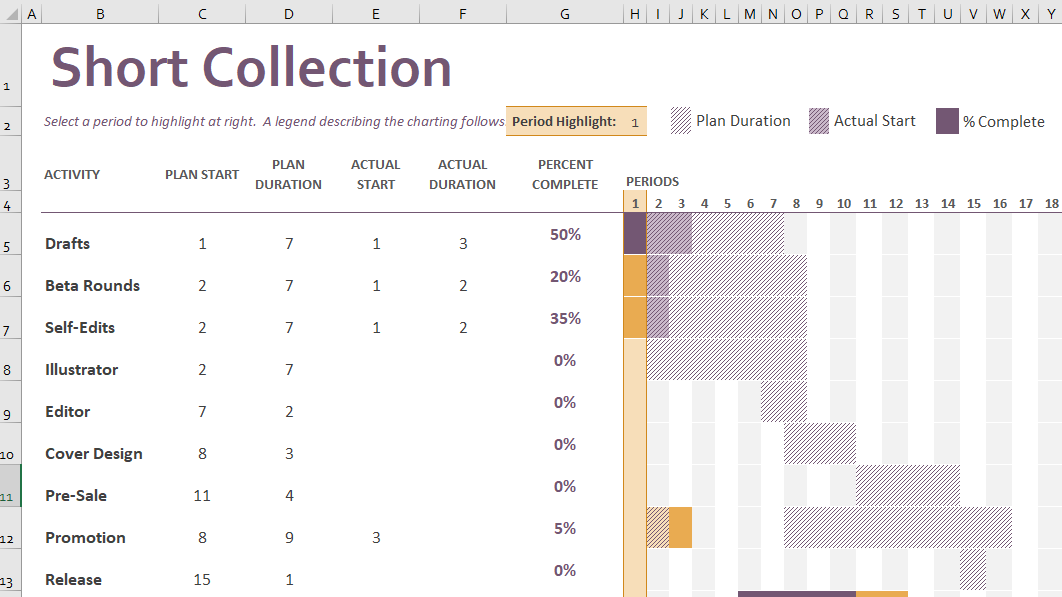Click Drafts actual duration value 3
The image size is (1062, 597).
tap(463, 243)
